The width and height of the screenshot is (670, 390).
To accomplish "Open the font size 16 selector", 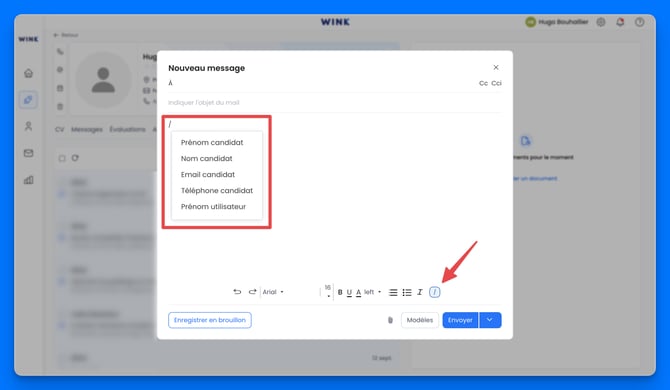I will point(328,291).
